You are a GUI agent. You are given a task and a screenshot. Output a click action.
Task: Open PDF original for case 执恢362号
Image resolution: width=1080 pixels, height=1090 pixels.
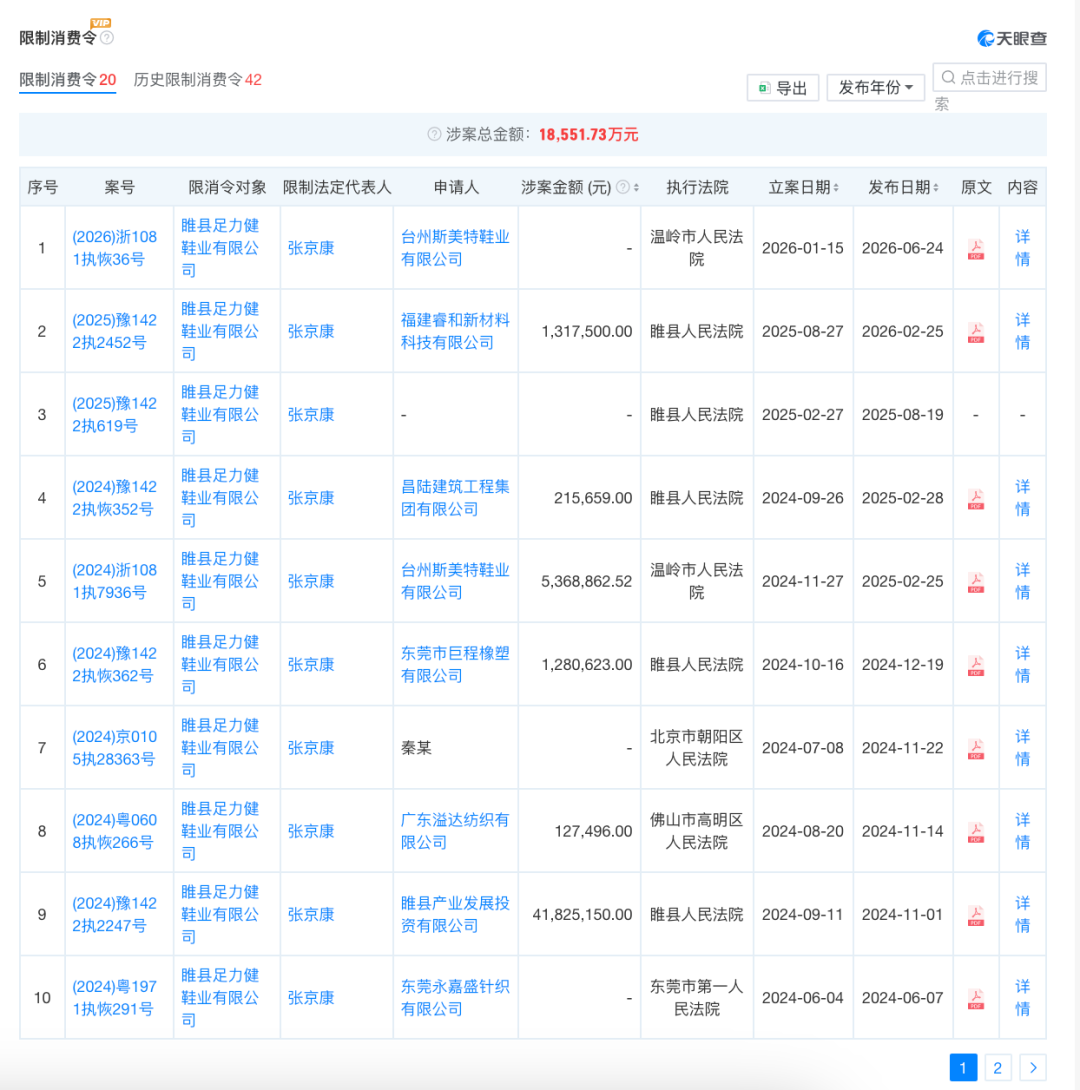tap(976, 666)
